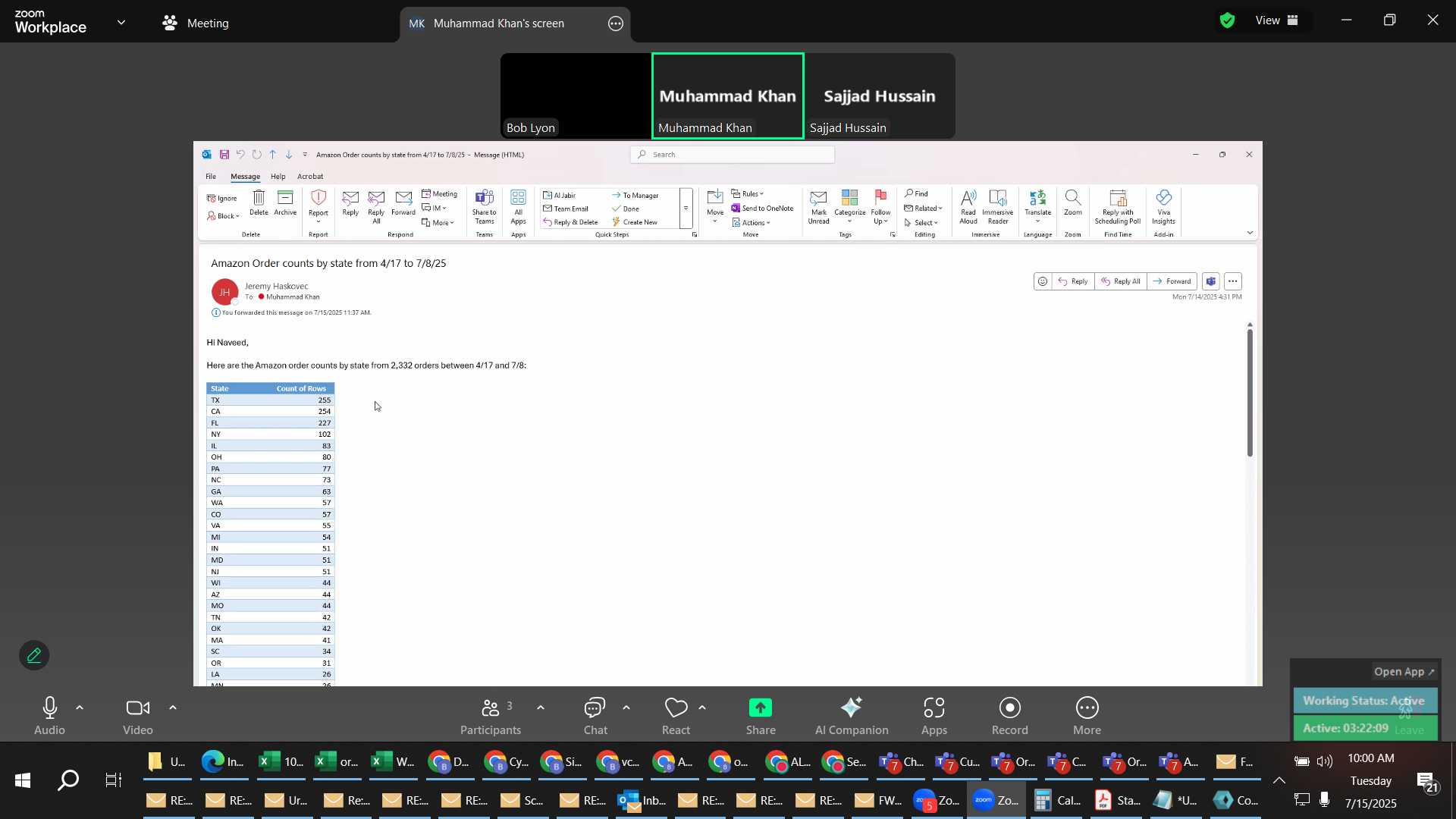Image resolution: width=1456 pixels, height=819 pixels.
Task: Expand chat options caret
Action: 626,708
